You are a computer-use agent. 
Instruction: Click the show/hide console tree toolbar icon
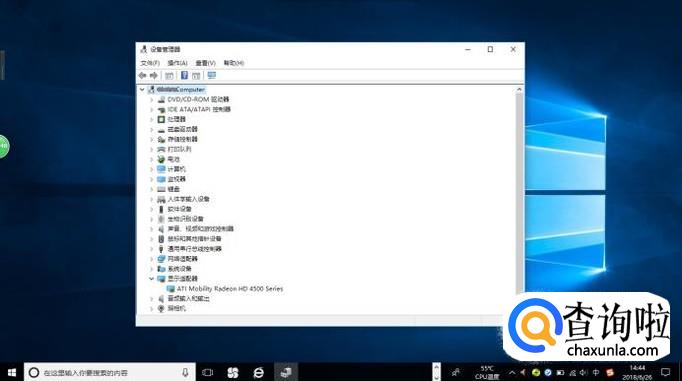point(169,76)
